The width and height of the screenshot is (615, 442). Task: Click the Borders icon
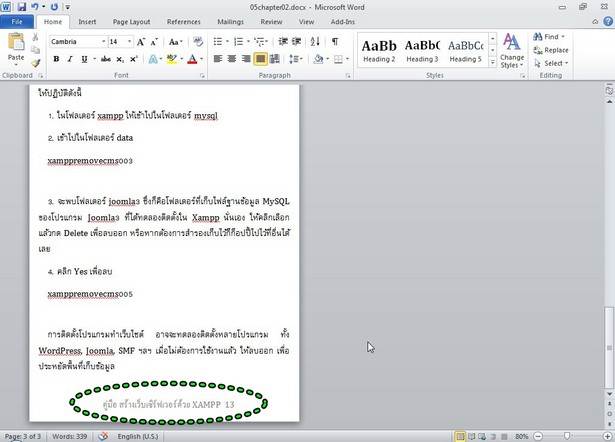coord(338,59)
